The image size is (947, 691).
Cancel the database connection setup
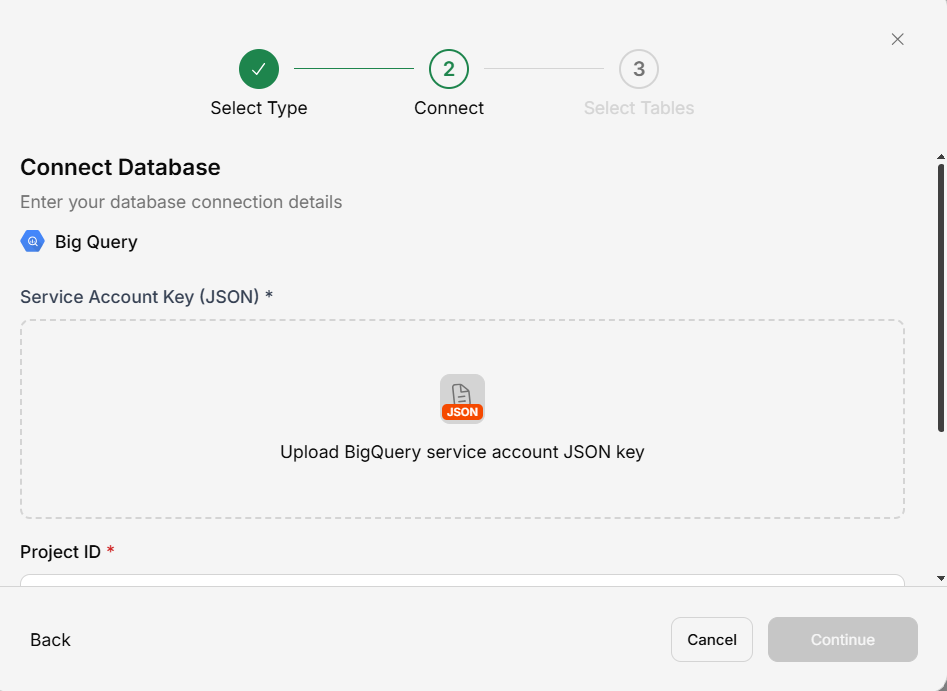(x=711, y=640)
